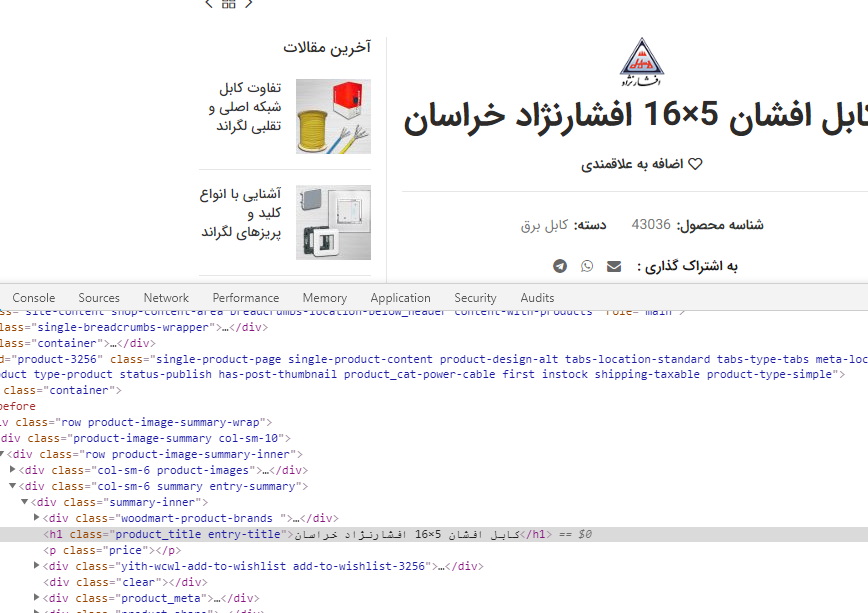The width and height of the screenshot is (868, 613).
Task: Collapse the summary-inner div node
Action: 25,502
